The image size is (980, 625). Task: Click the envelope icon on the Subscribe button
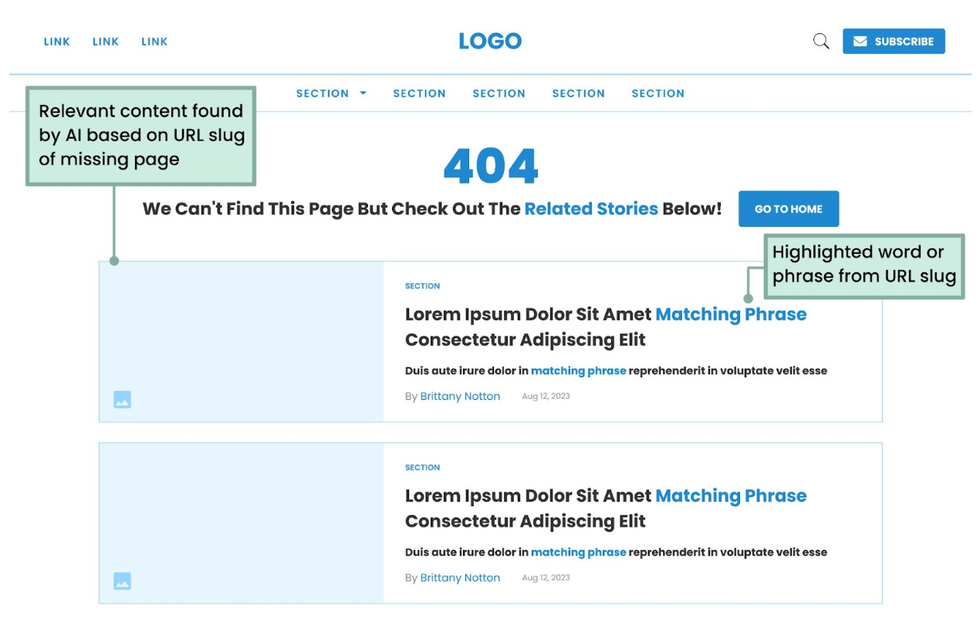[860, 41]
